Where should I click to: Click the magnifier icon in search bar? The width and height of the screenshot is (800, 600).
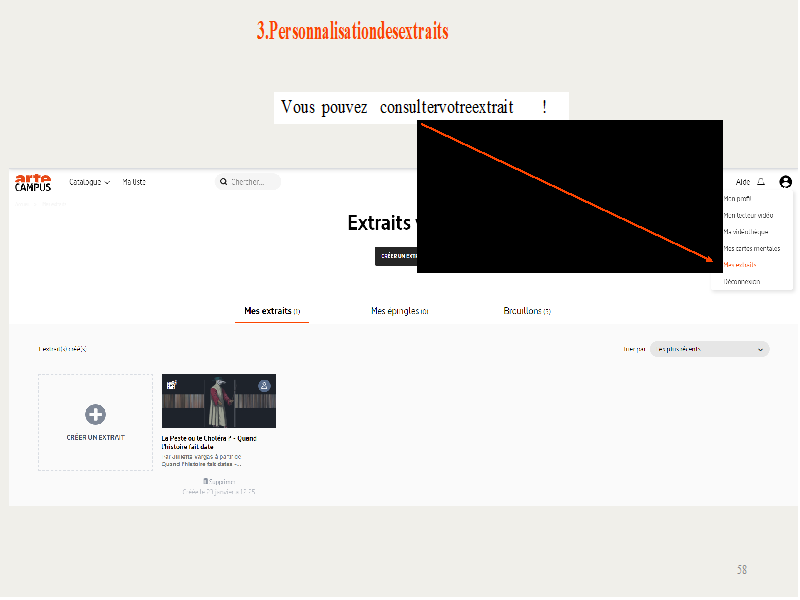(x=224, y=182)
